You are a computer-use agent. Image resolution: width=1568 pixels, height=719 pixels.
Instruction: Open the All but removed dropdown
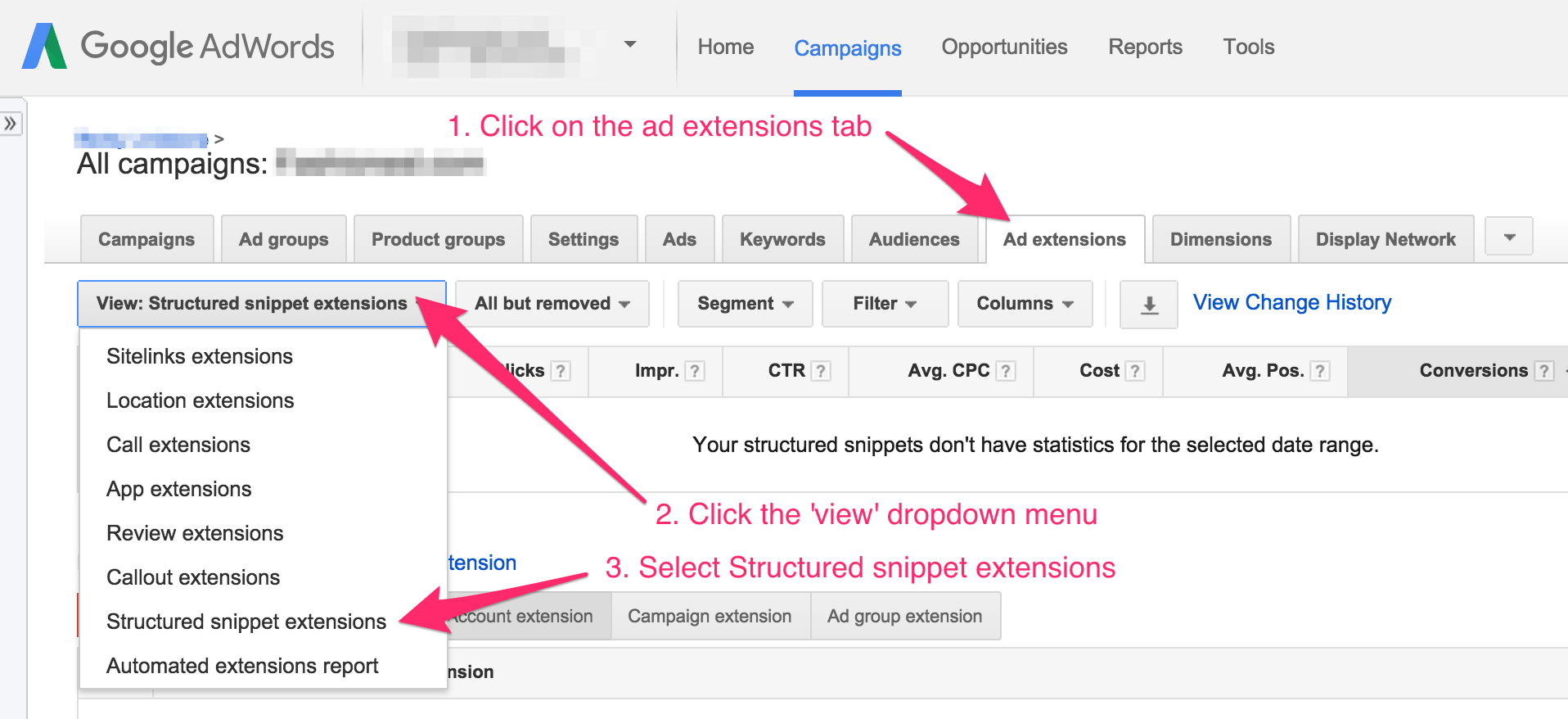pos(552,304)
